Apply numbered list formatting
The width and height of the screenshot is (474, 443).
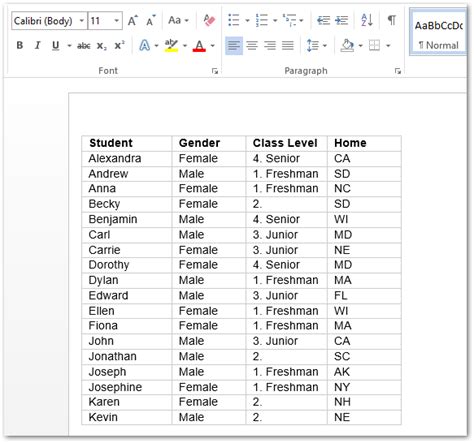[262, 20]
